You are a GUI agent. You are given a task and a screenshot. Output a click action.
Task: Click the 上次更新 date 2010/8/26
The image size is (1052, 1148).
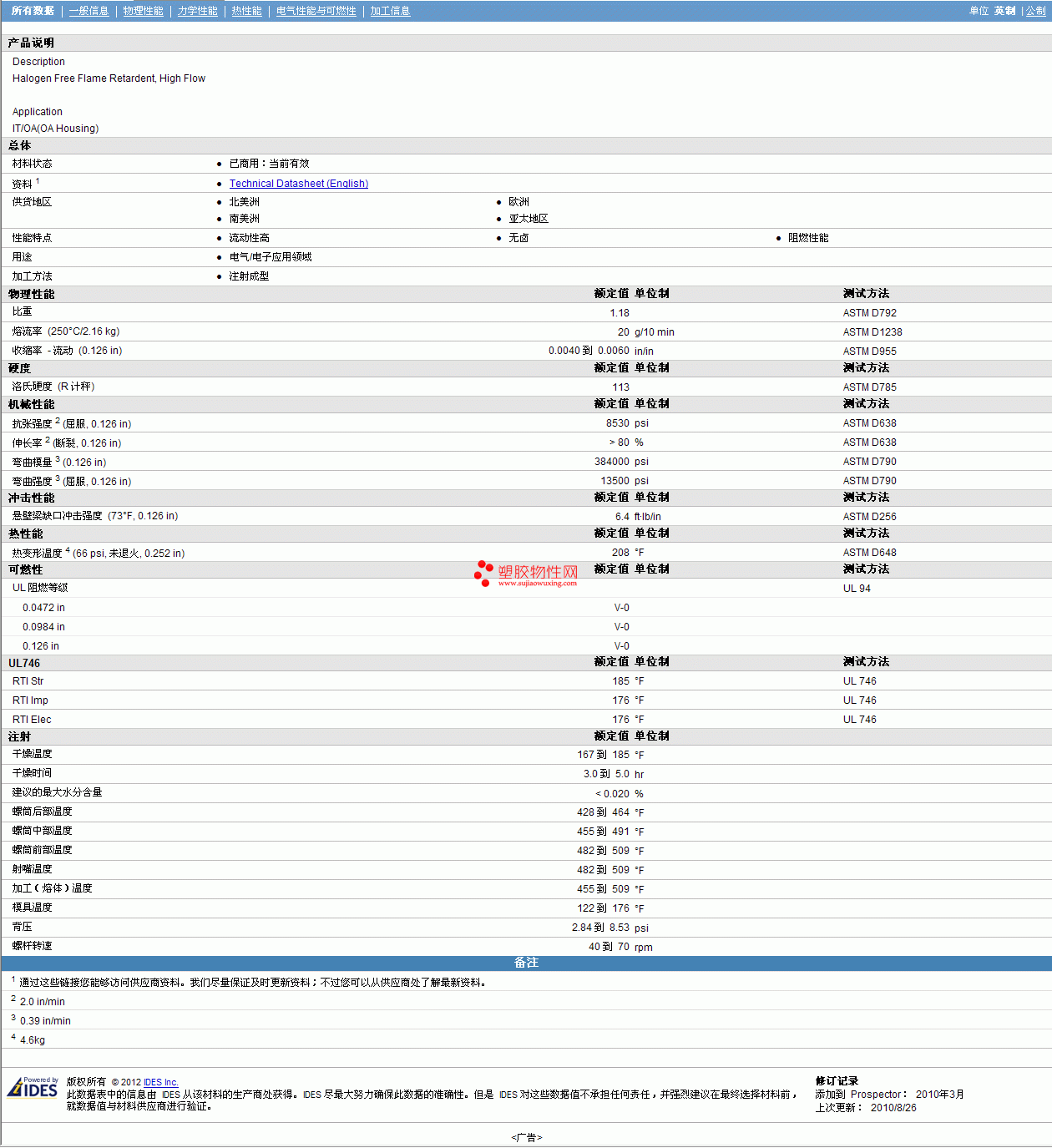[893, 1108]
